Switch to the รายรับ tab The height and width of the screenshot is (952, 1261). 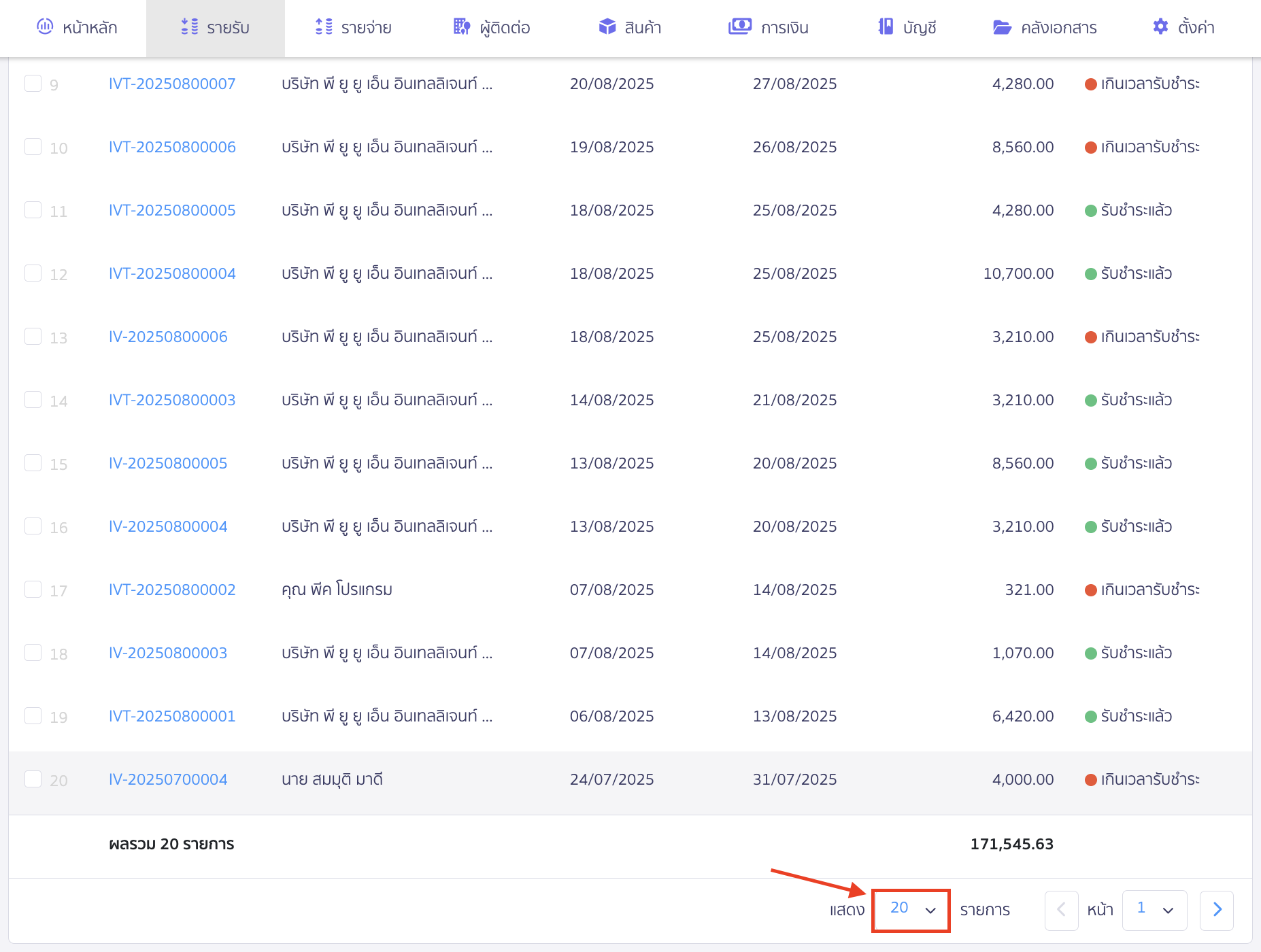[x=216, y=28]
